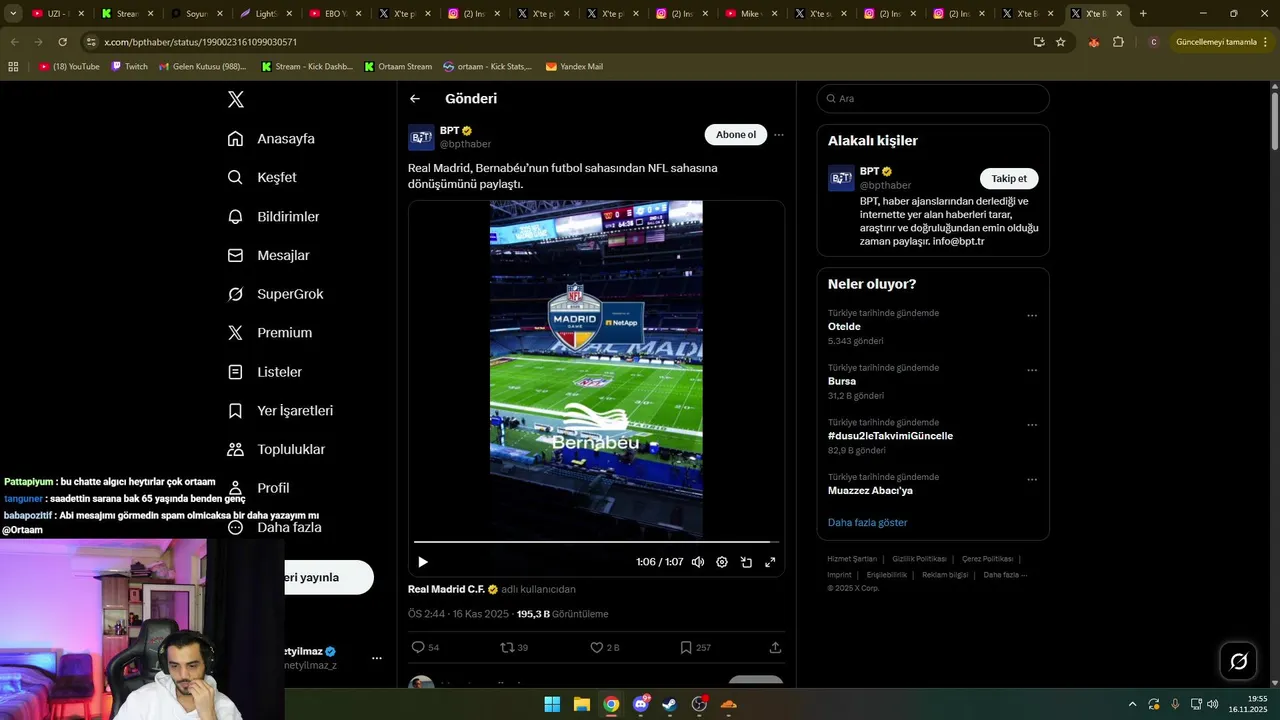Switch to the Mike browser tab
1280x720 pixels.
[751, 14]
